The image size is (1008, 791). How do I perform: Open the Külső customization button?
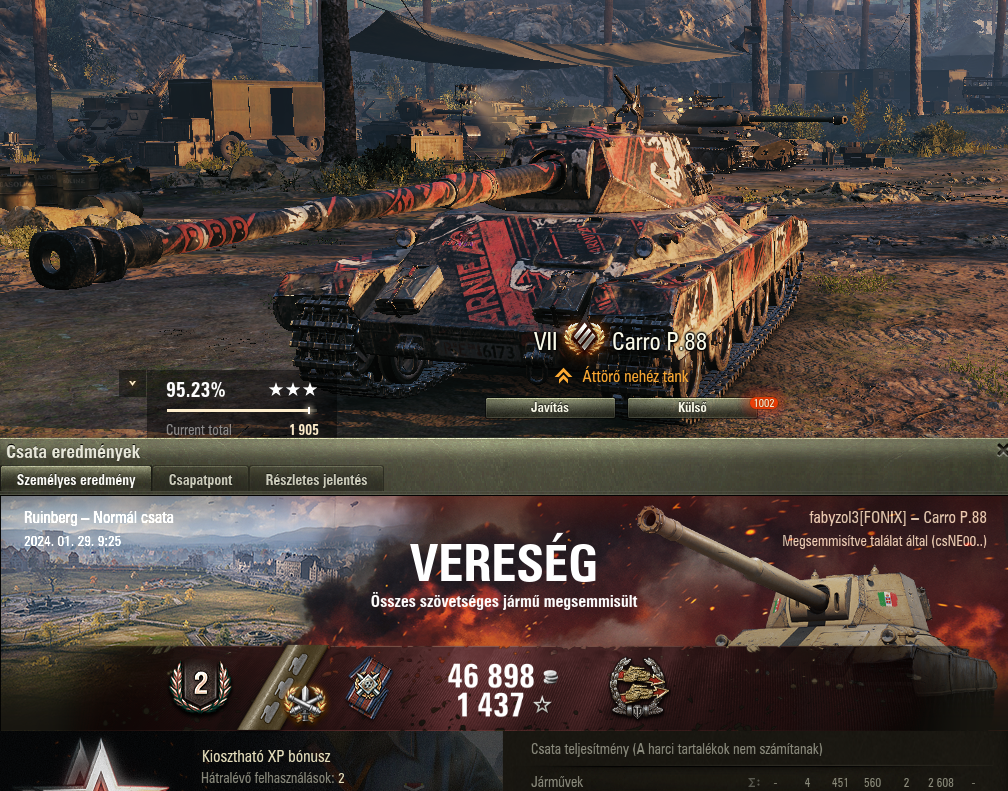692,407
